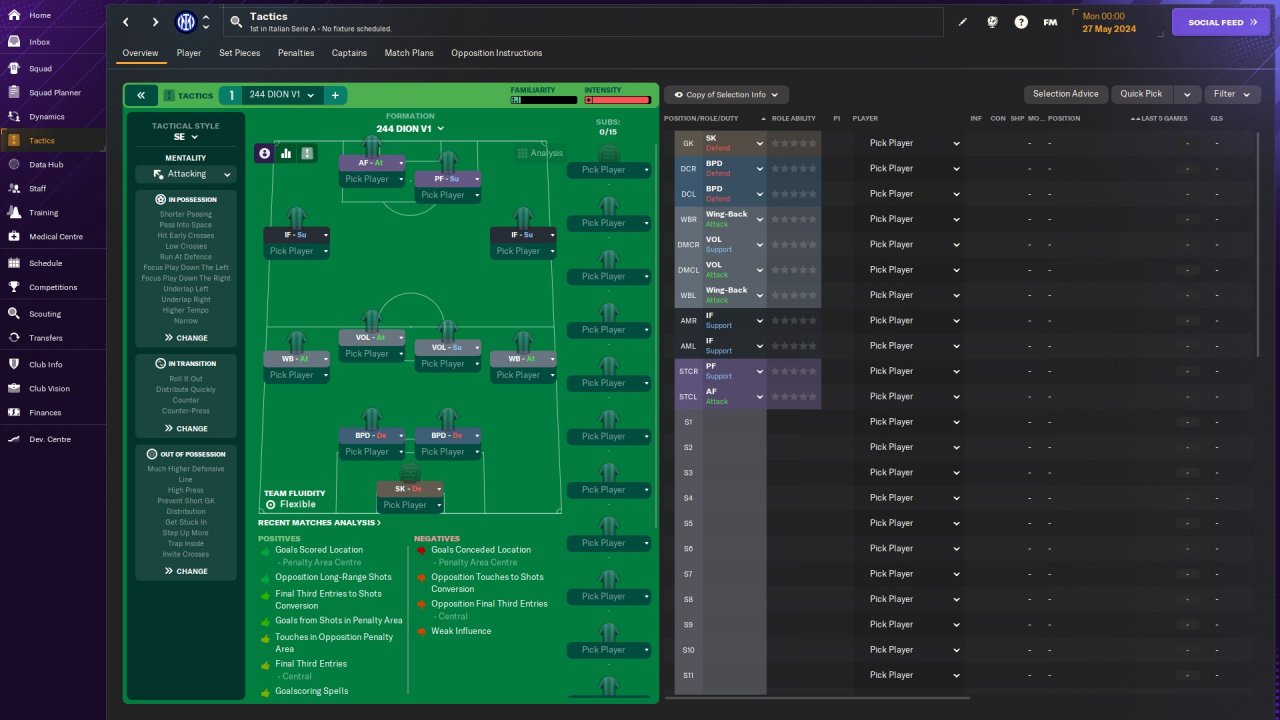Screen dimensions: 1280x720
Task: Open the Inbox sidebar icon
Action: pyautogui.click(x=14, y=42)
